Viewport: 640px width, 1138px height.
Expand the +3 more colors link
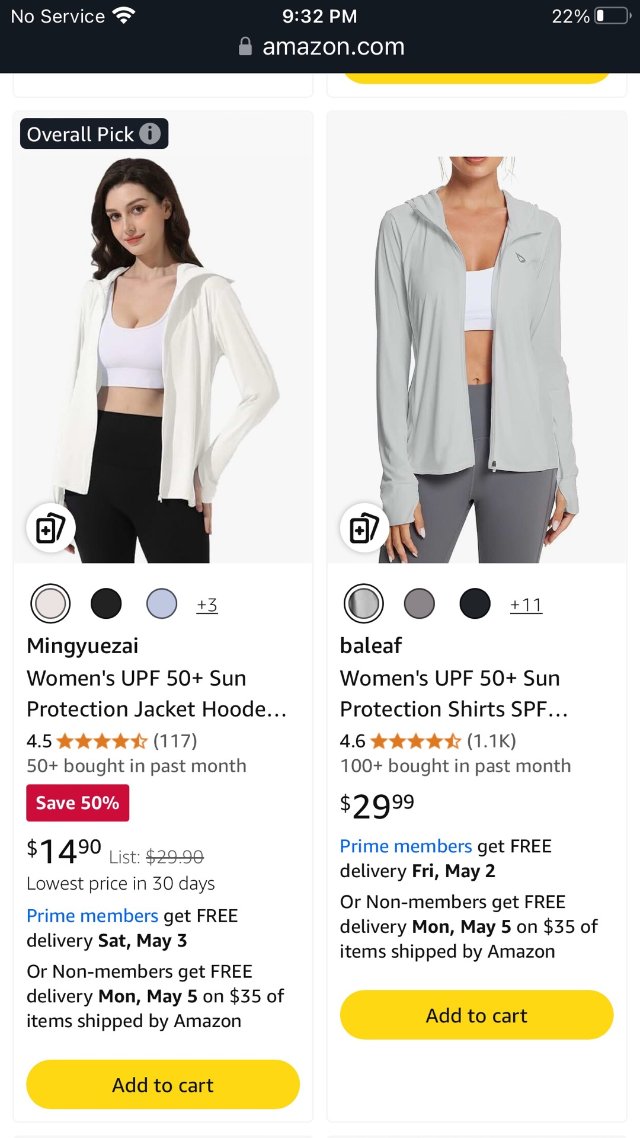(207, 604)
